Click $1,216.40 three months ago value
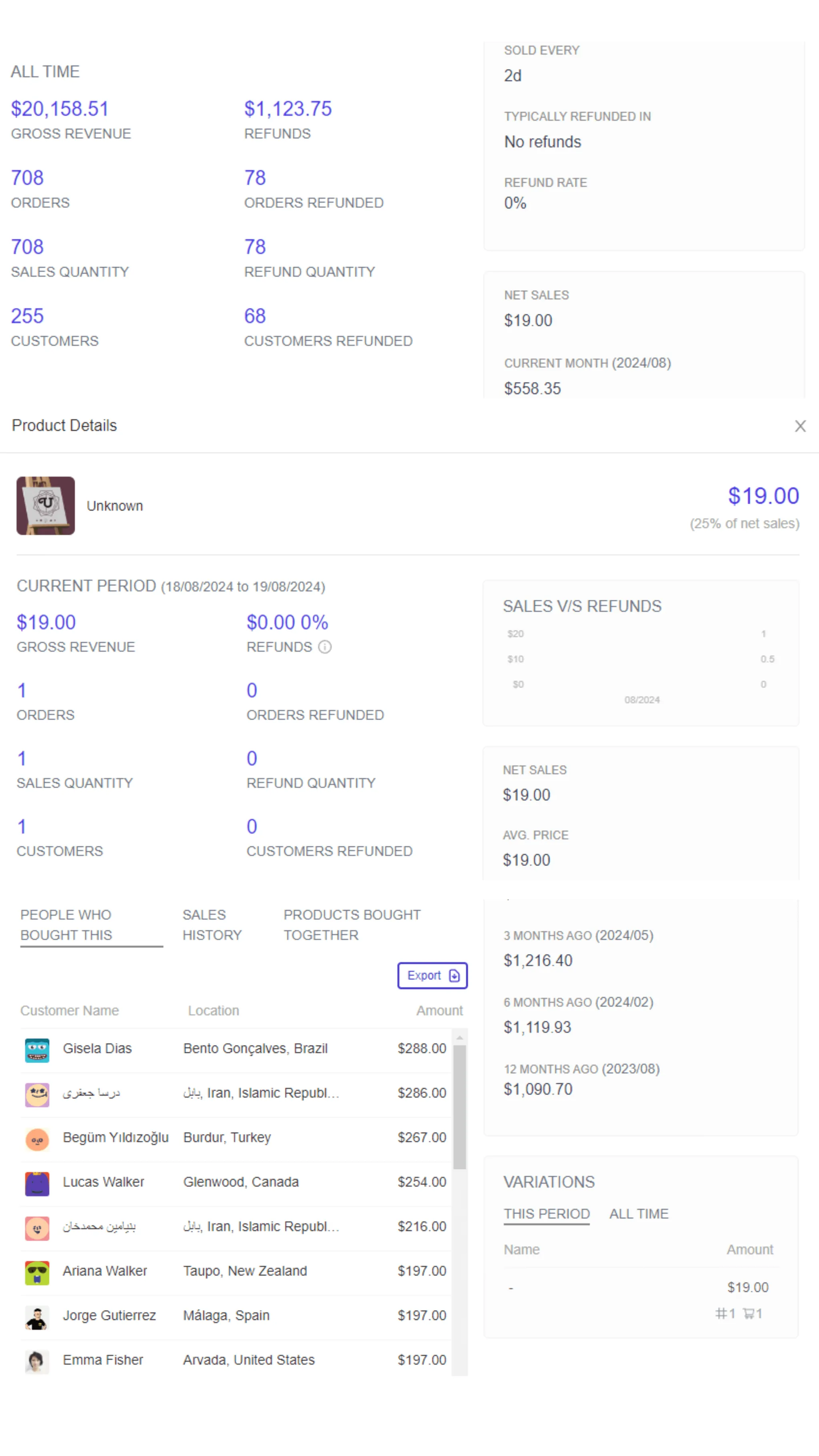Image resolution: width=819 pixels, height=1456 pixels. click(538, 960)
